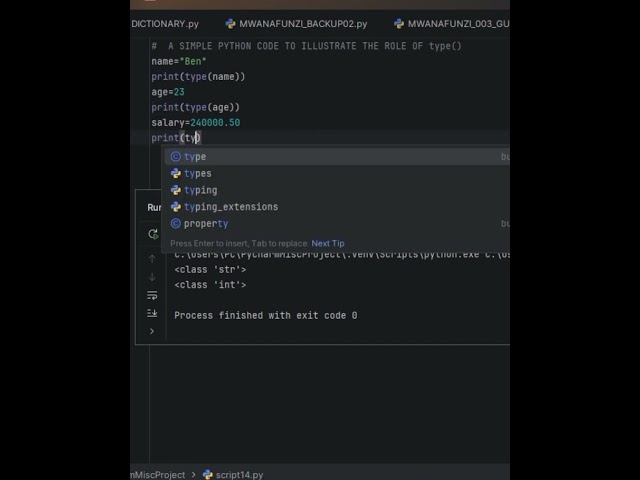Click script14.py in breadcrumb bar
The image size is (640, 480).
coord(239,475)
